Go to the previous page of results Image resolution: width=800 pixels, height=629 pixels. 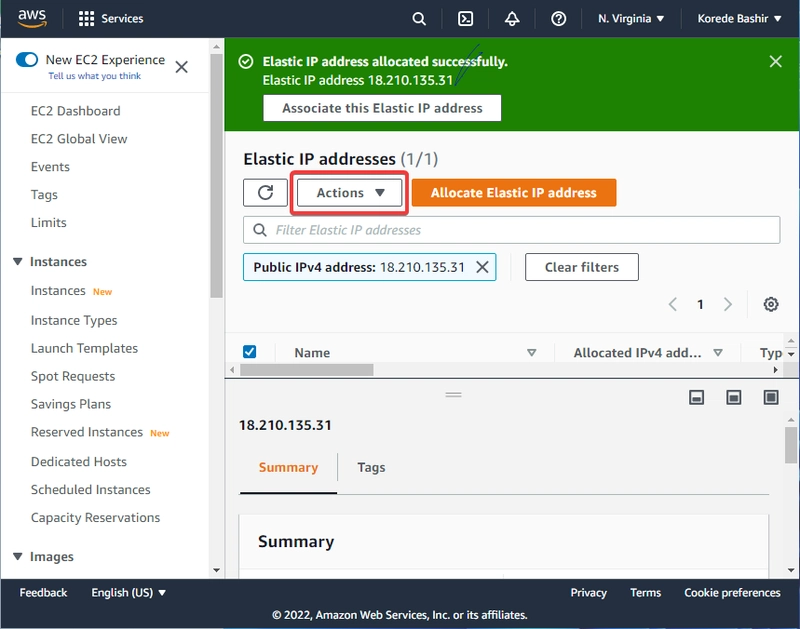tap(673, 305)
